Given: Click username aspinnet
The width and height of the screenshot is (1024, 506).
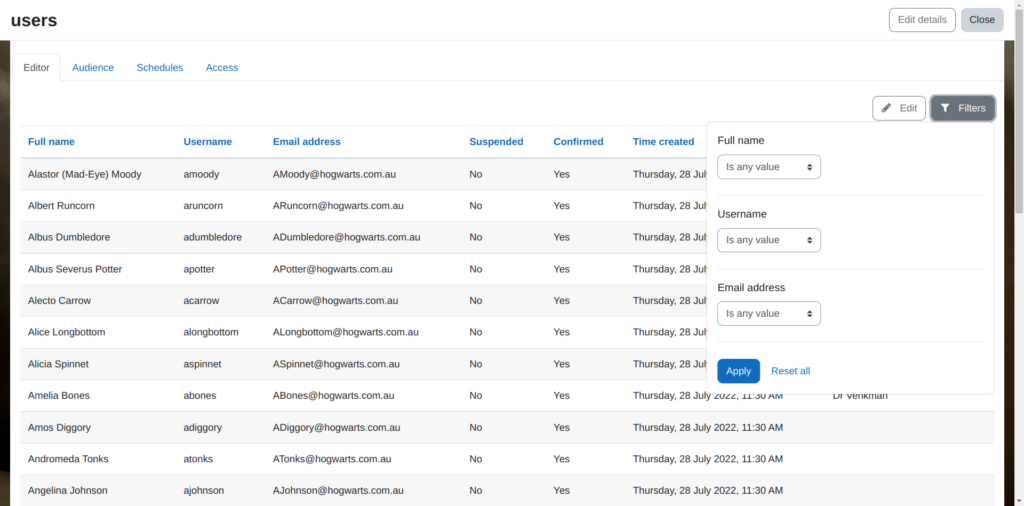Looking at the screenshot, I should pos(202,364).
